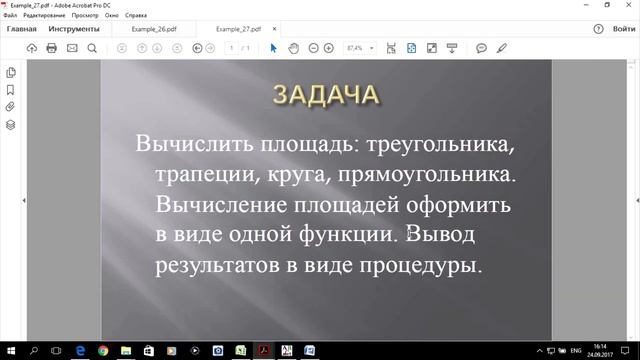The width and height of the screenshot is (640, 360).
Task: Add a comment speech bubble
Action: [x=482, y=48]
